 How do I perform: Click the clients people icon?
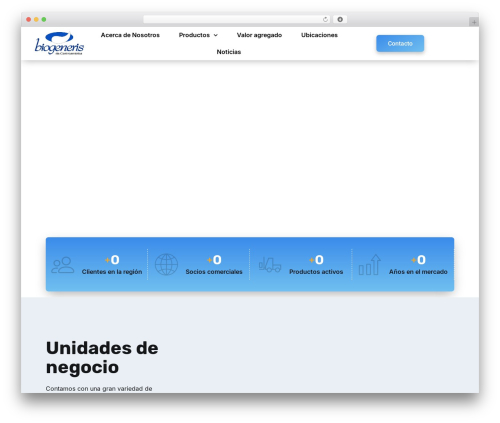[x=62, y=265]
